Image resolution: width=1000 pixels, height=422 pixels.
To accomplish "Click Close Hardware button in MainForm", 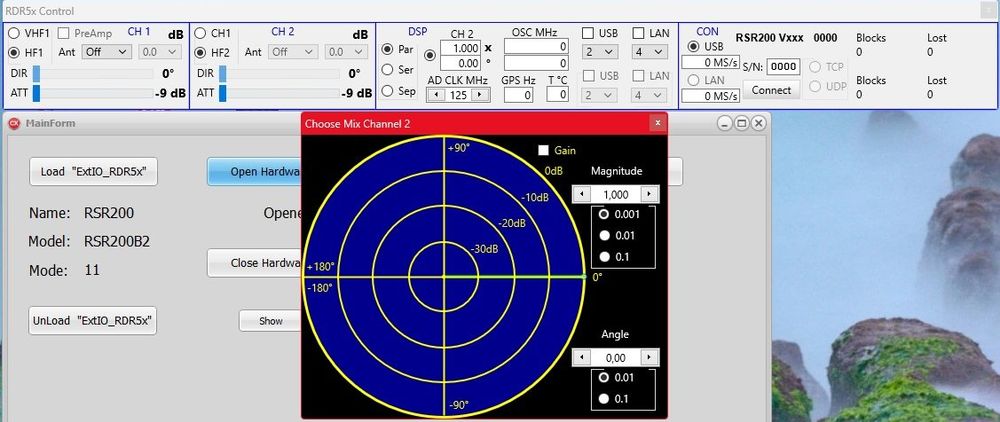I will pyautogui.click(x=255, y=263).
